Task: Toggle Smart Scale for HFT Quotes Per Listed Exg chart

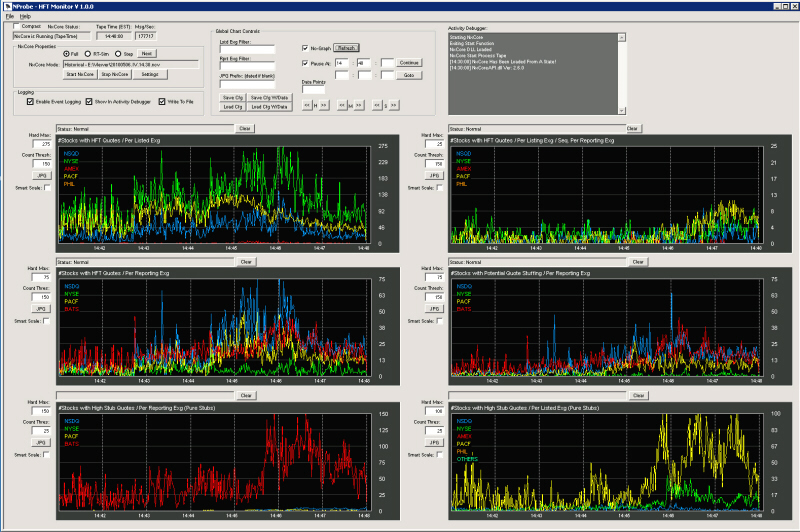Action: pyautogui.click(x=47, y=188)
